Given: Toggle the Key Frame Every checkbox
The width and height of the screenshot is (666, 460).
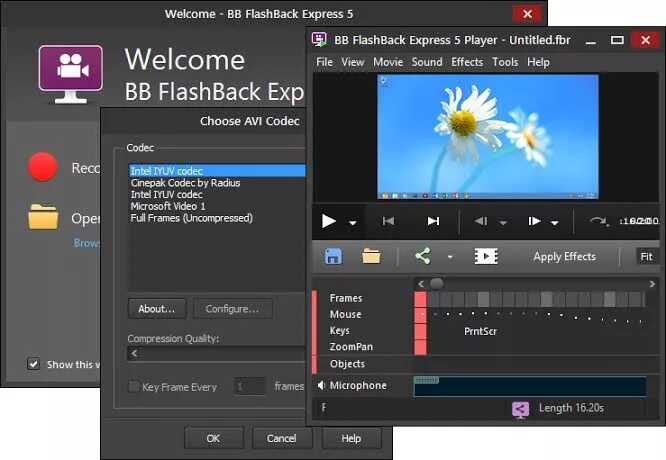Looking at the screenshot, I should 134,387.
